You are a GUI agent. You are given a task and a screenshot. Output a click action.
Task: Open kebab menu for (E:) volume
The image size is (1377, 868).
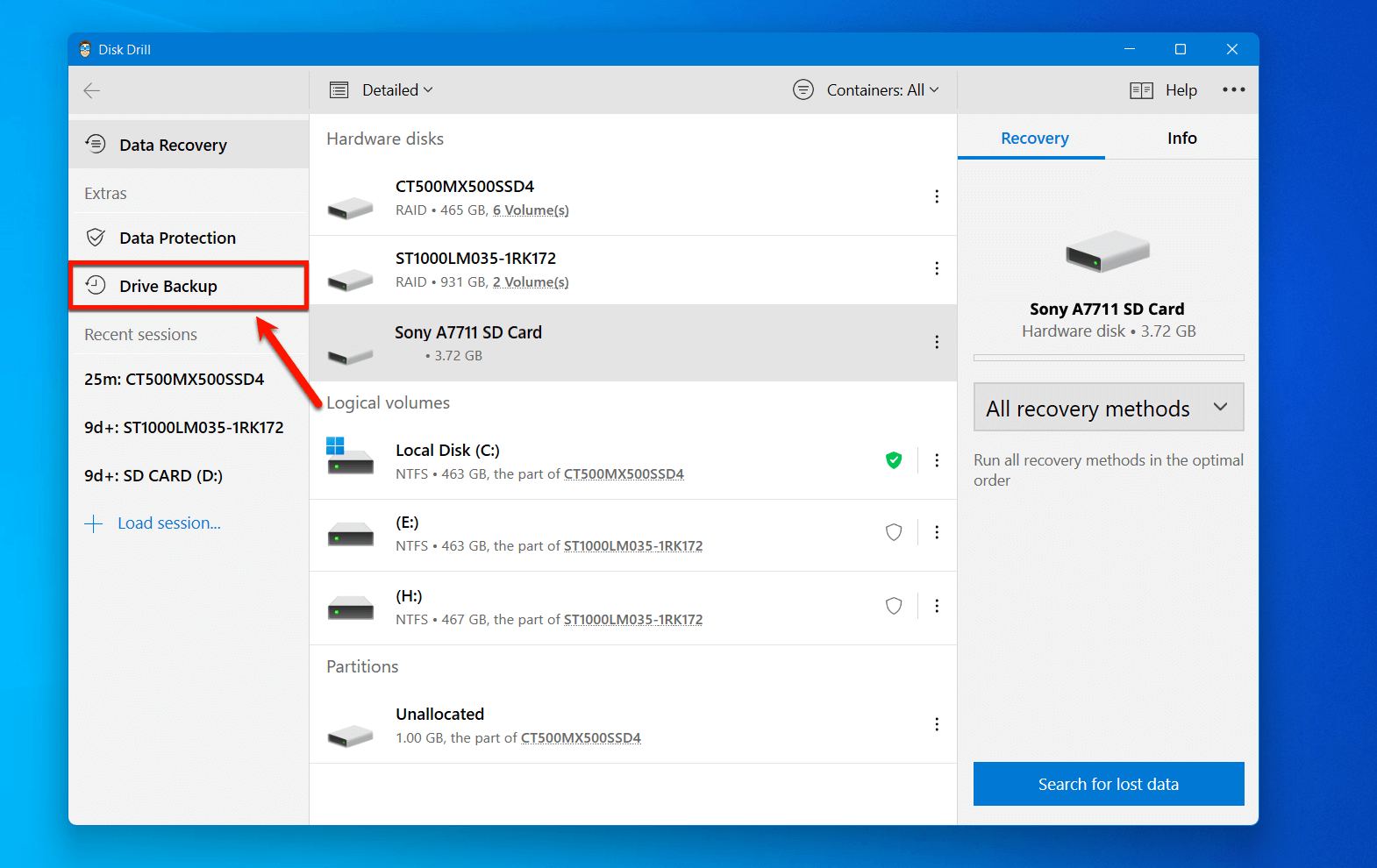[x=937, y=532]
